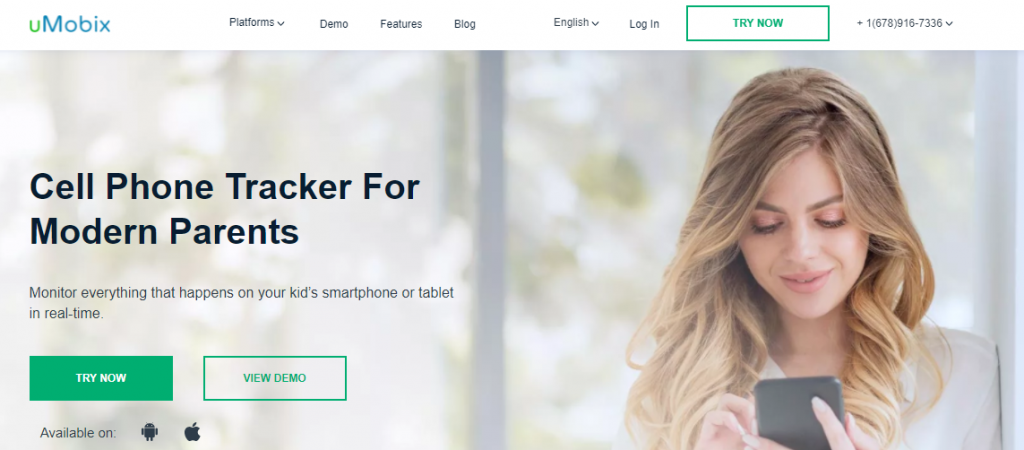Viewport: 1024px width, 450px height.
Task: Open the VIEW DEMO button
Action: [x=275, y=378]
